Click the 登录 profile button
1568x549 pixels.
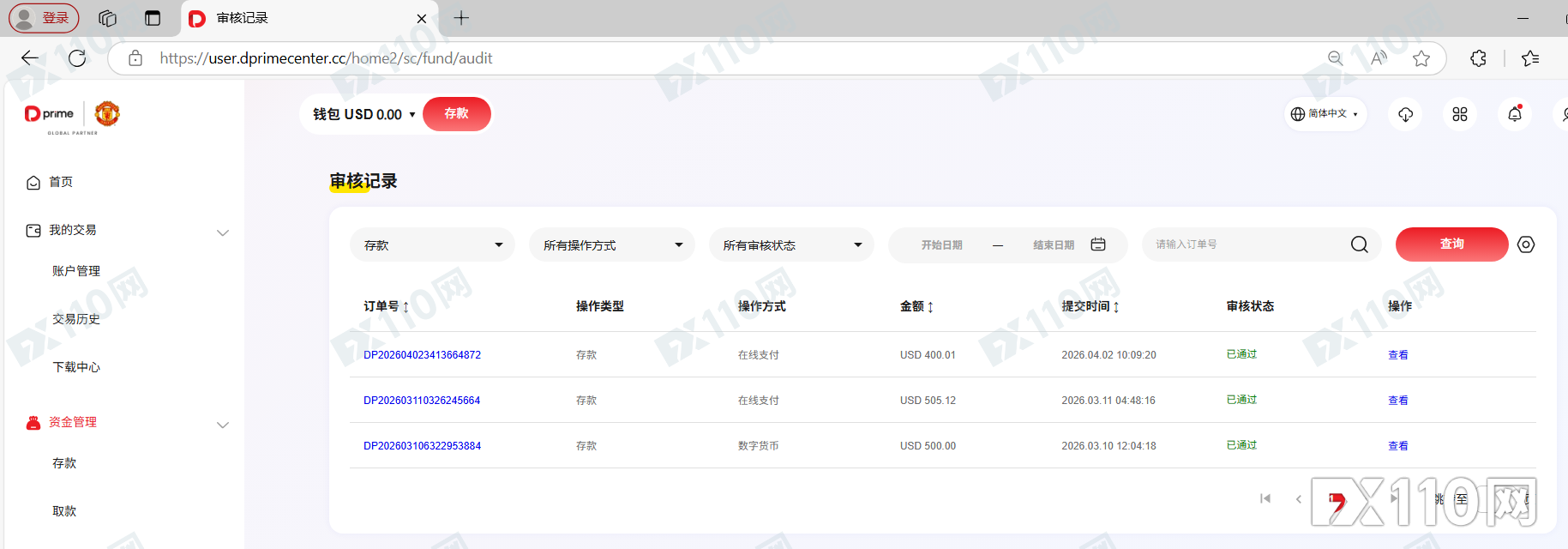[44, 18]
